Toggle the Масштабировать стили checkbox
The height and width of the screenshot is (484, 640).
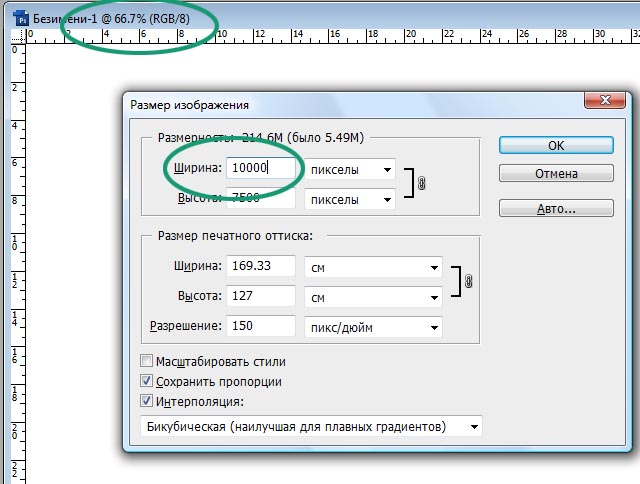147,361
